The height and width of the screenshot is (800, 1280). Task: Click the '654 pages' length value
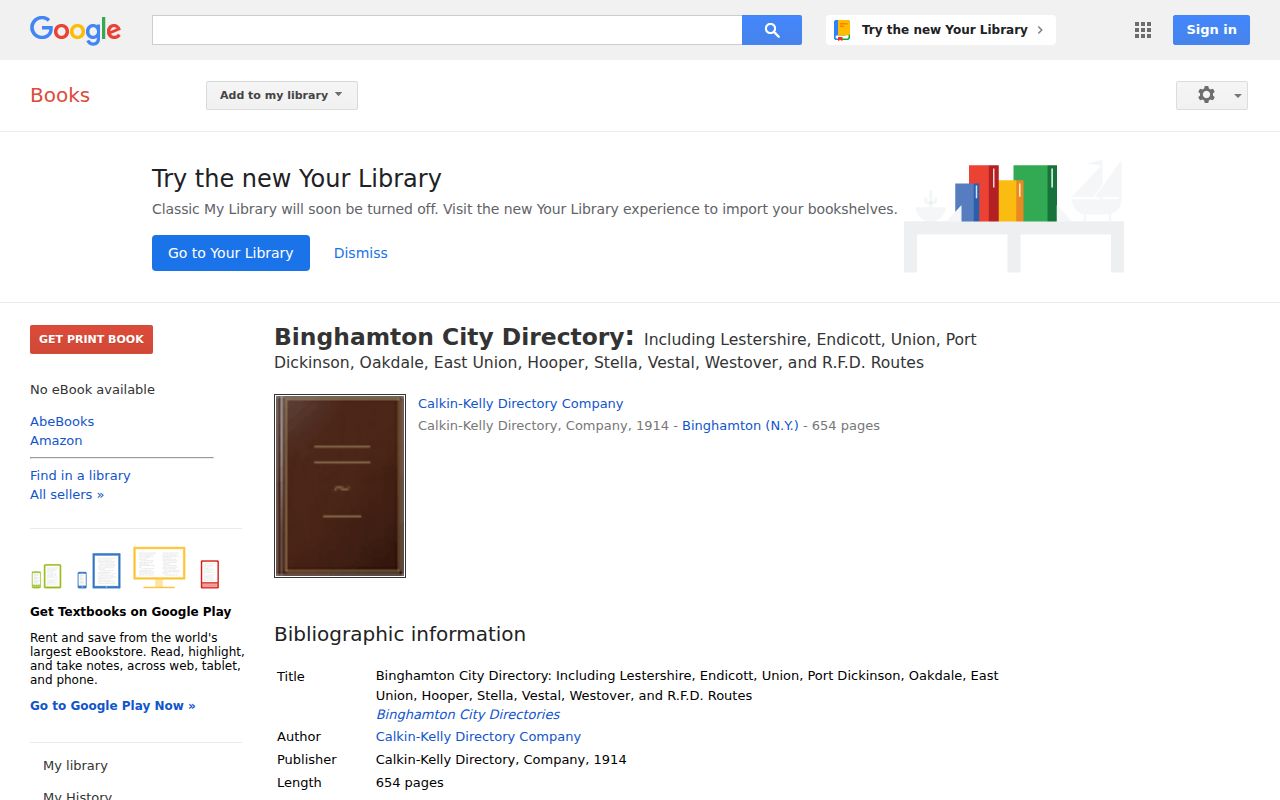pos(410,782)
